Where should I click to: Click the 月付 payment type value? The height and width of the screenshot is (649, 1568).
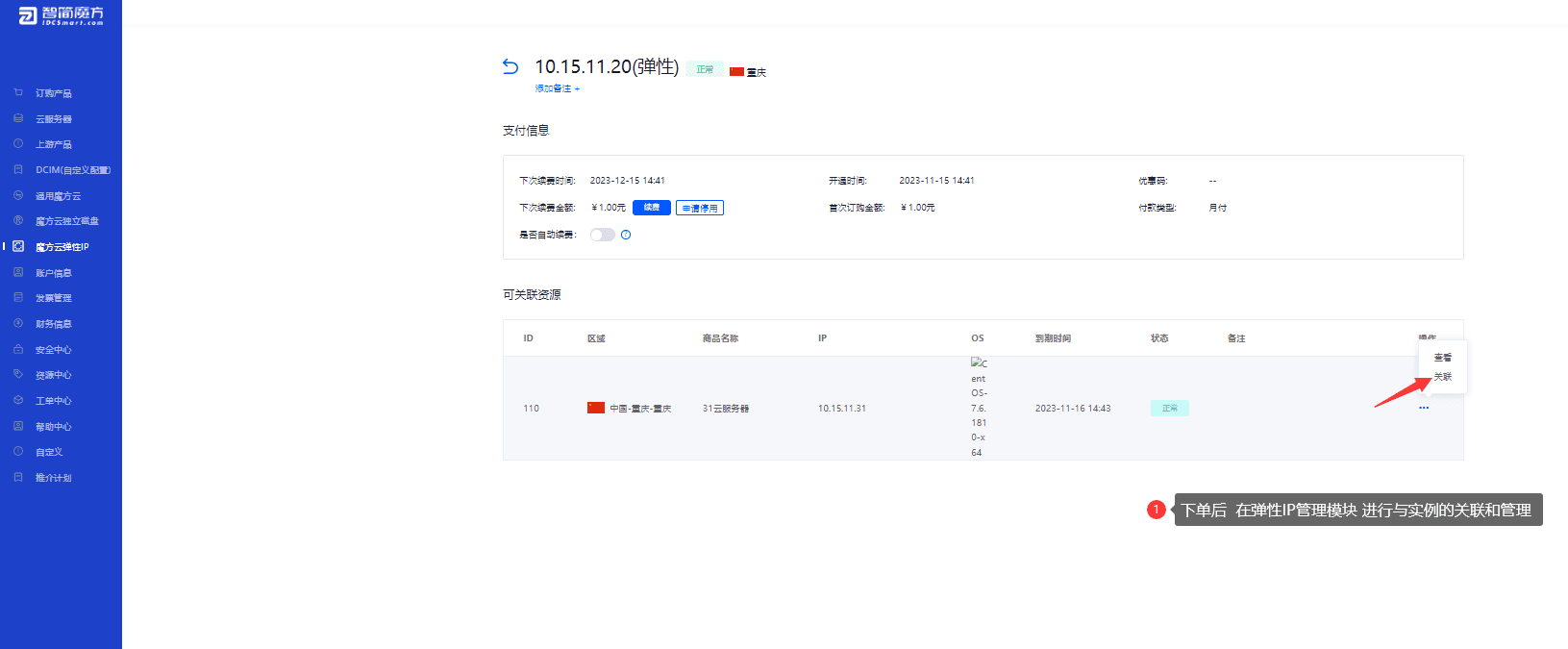tap(1218, 208)
